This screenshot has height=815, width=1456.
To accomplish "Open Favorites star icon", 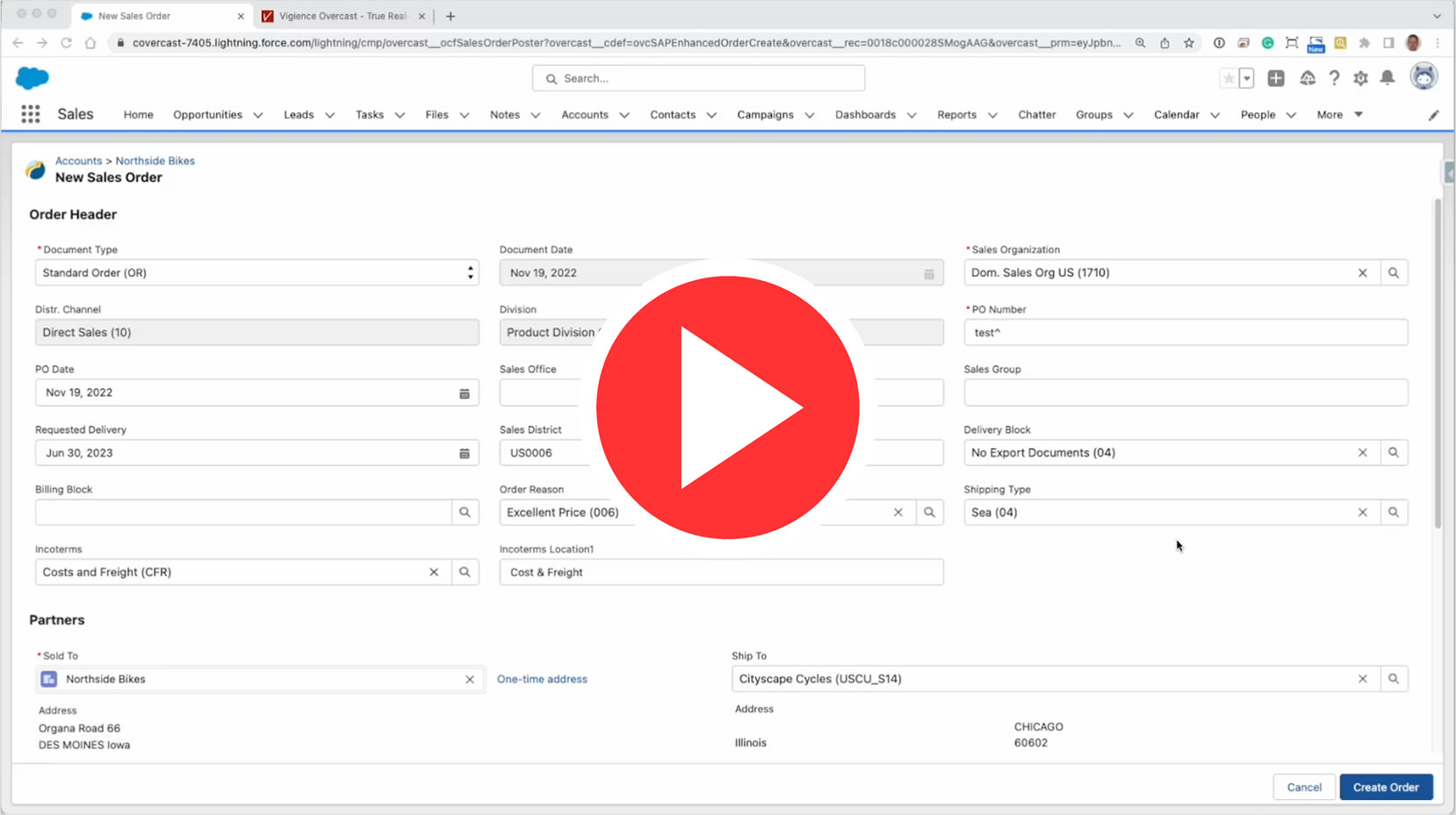I will coord(1229,78).
